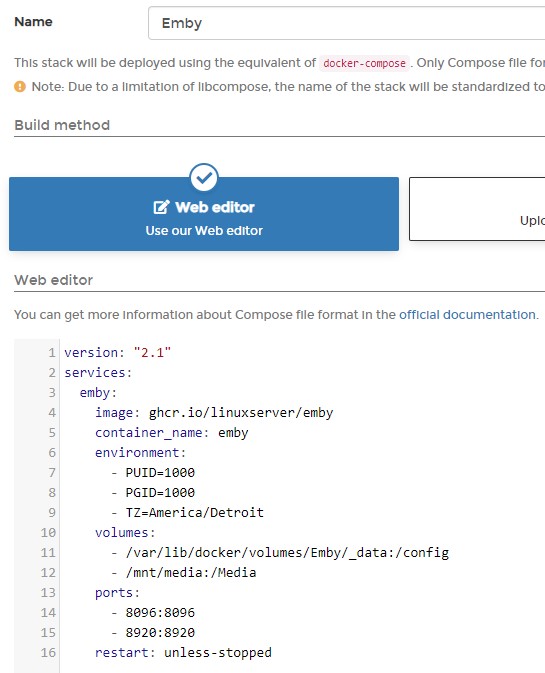Screen dimensions: 545x673
Task: Click the /mnt/media:/Media volume line
Action: point(183,573)
